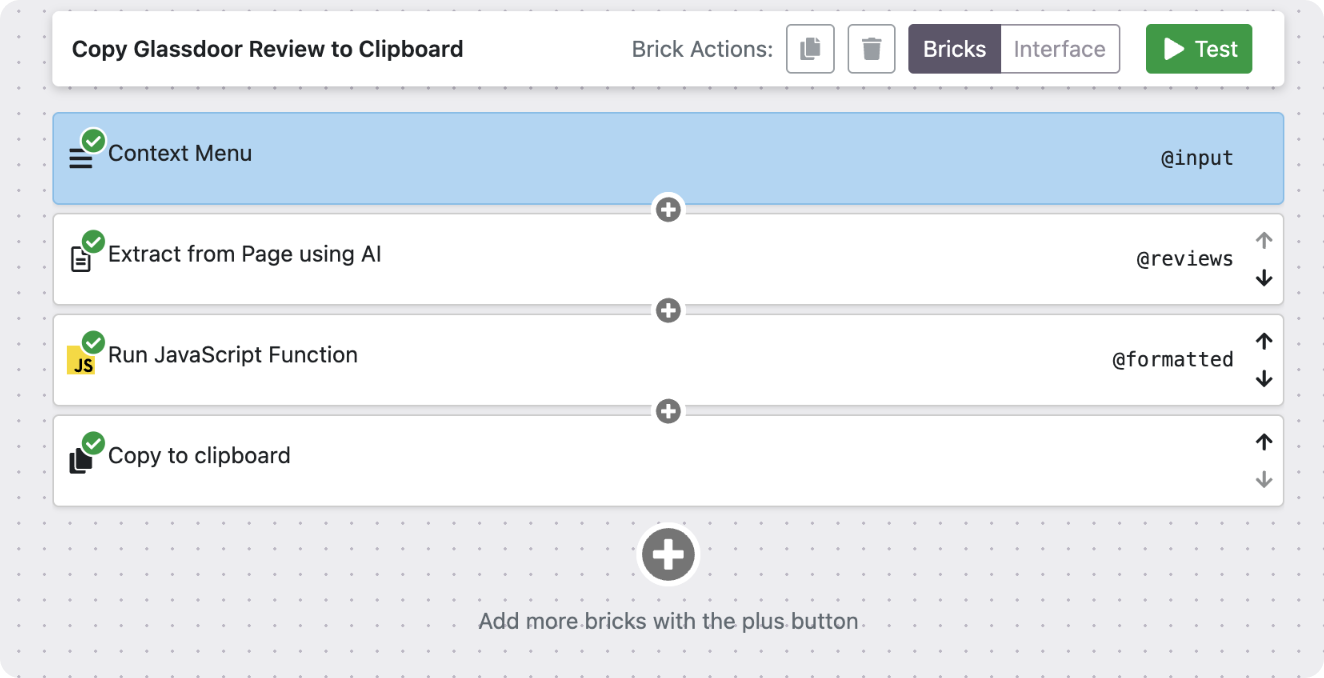Move Extract from Page brick down
The image size is (1324, 678).
(x=1264, y=278)
